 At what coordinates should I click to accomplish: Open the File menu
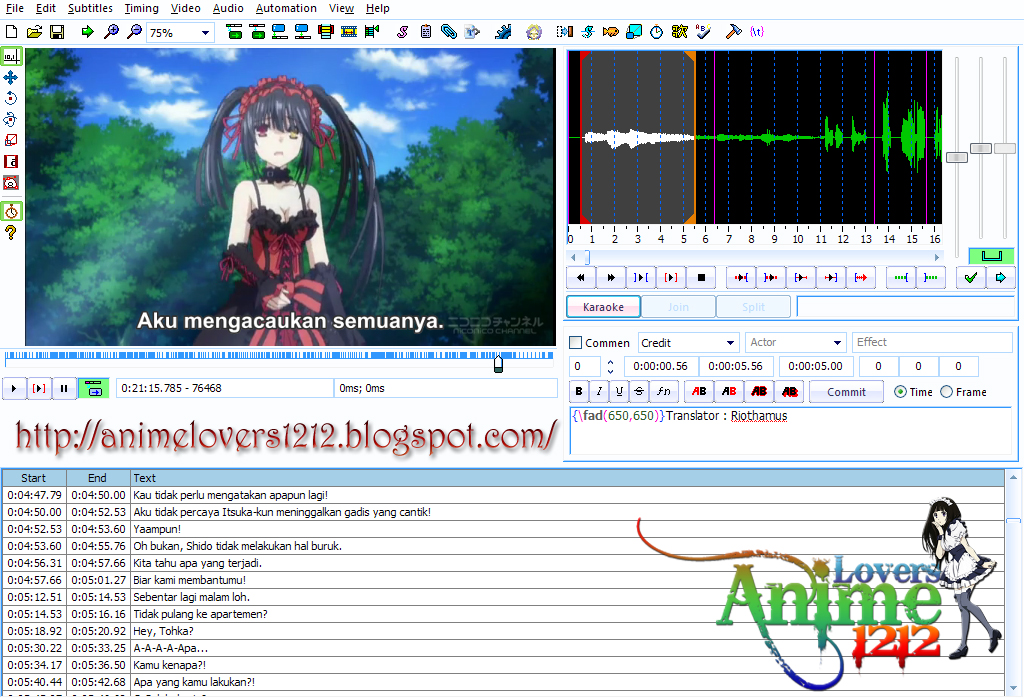click(x=14, y=8)
